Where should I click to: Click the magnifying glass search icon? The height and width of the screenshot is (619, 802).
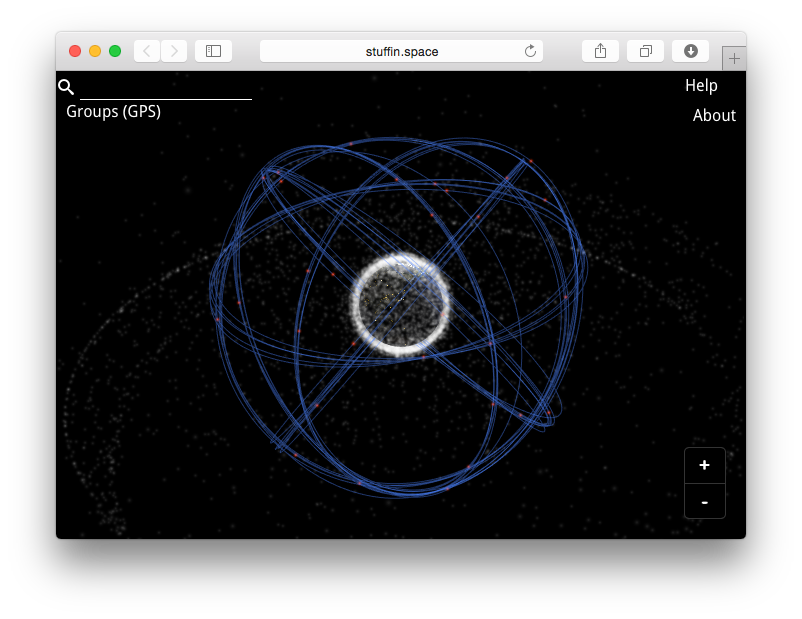tap(66, 87)
